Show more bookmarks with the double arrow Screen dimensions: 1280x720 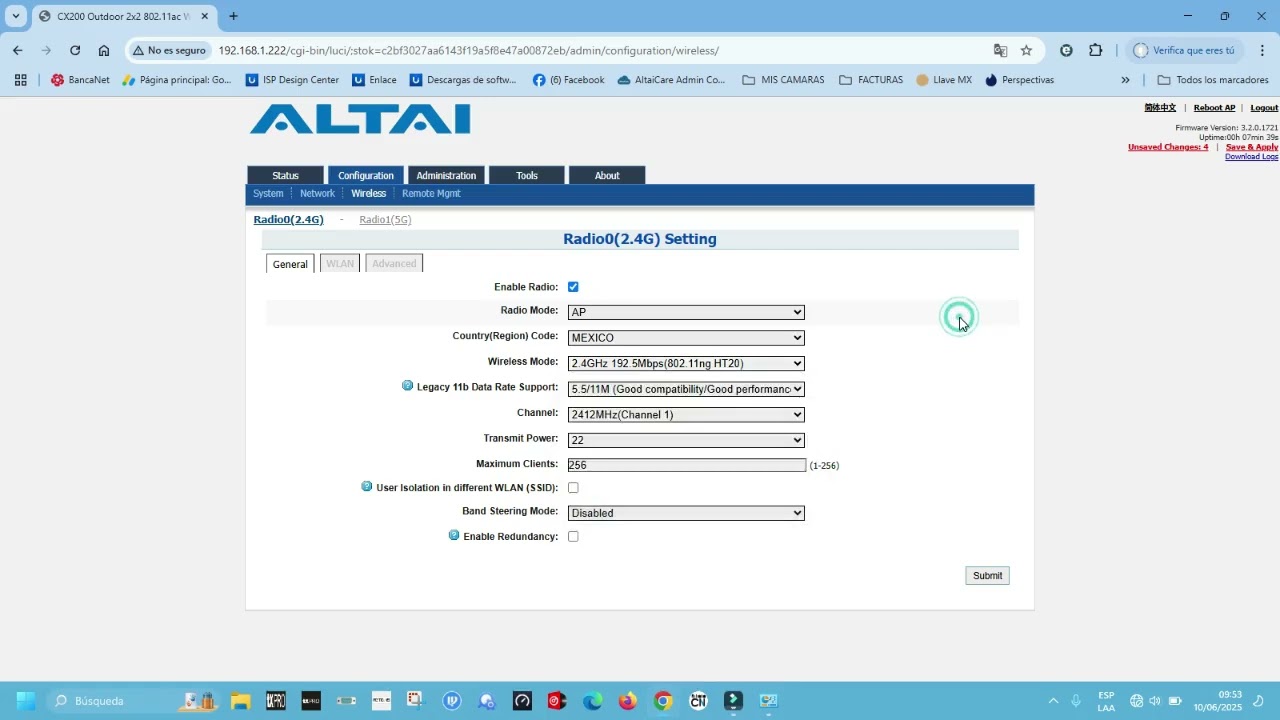tap(1125, 80)
